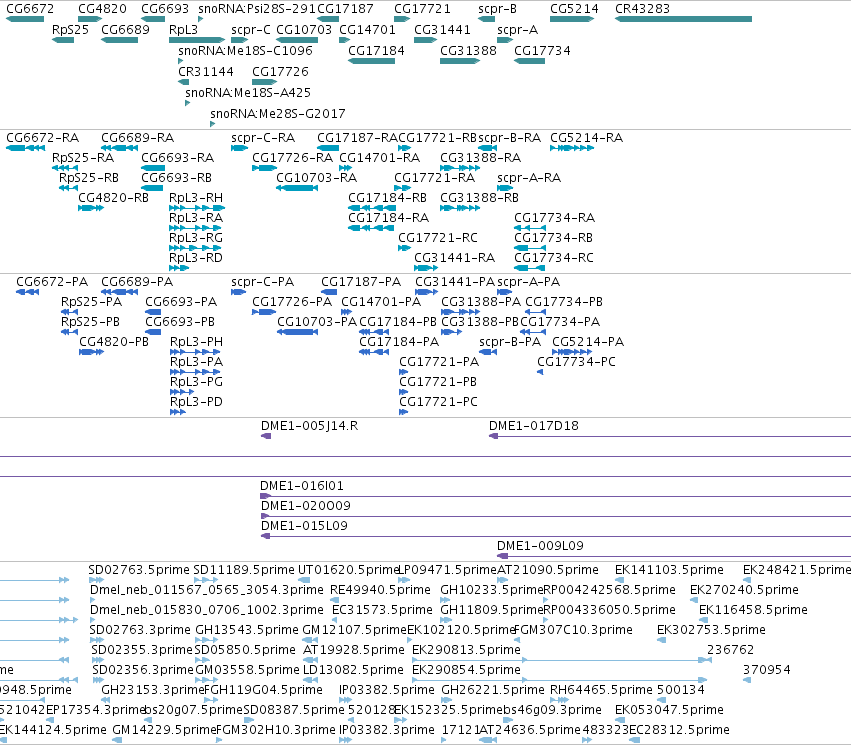Viewport: 851px width, 745px height.
Task: Click the CG6693-PA protein label
Action: pyautogui.click(x=181, y=302)
